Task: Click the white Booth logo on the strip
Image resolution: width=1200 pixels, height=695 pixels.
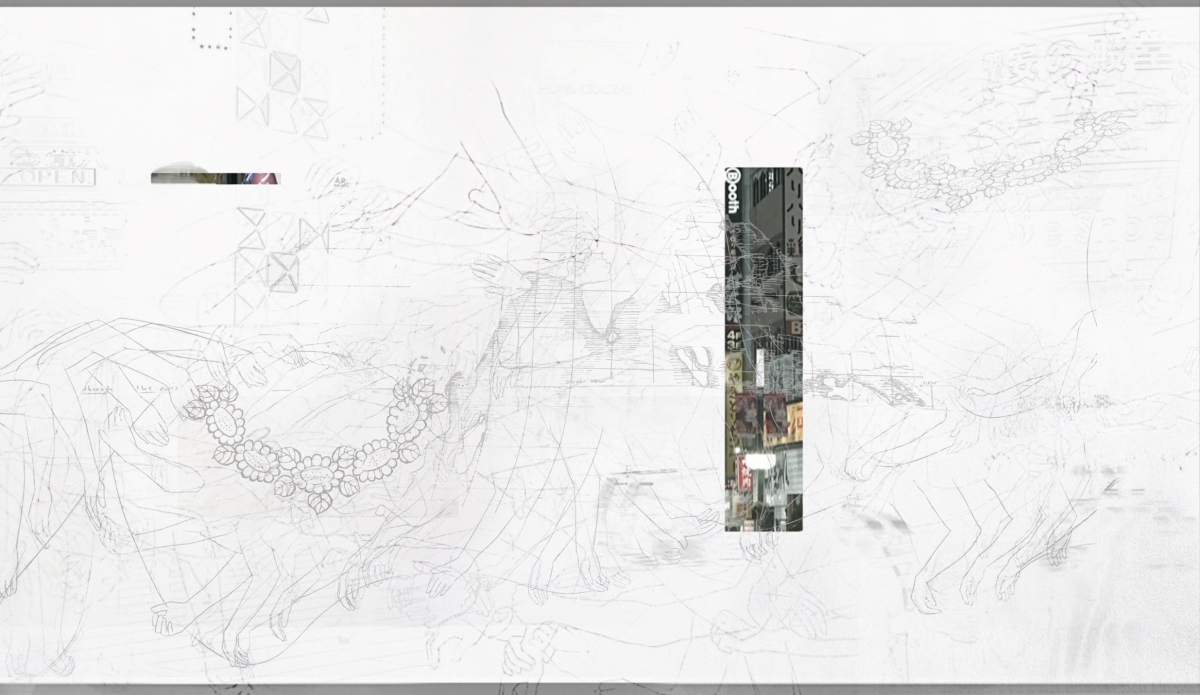Action: pyautogui.click(x=733, y=190)
